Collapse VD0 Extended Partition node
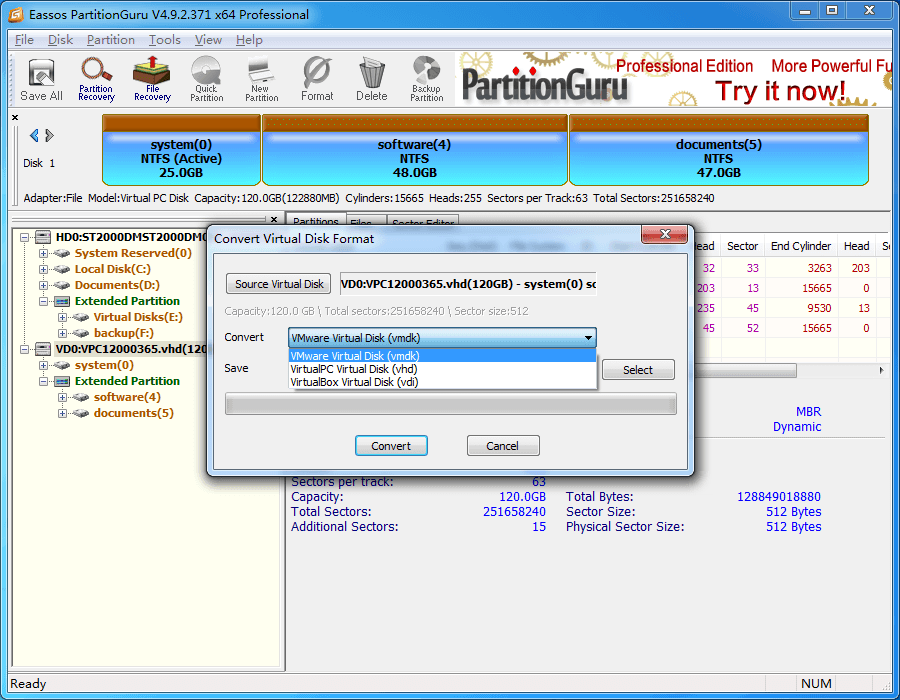Screen dimensions: 900x700 [x=43, y=381]
